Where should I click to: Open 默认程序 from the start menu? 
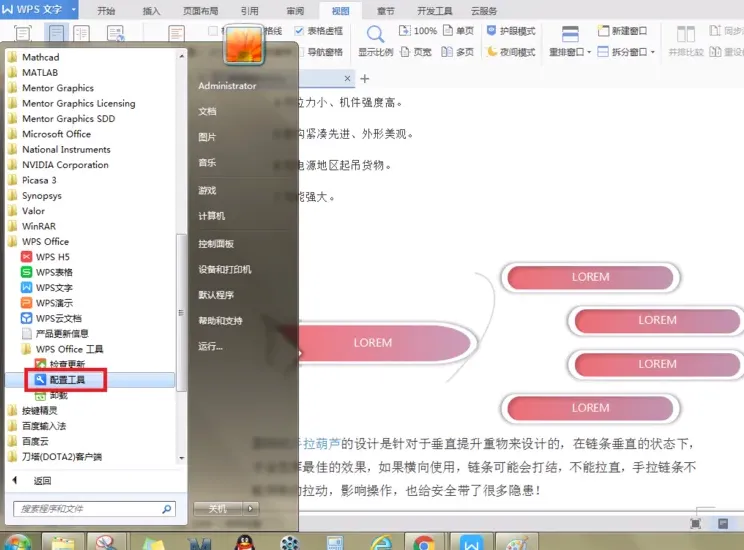(216, 295)
